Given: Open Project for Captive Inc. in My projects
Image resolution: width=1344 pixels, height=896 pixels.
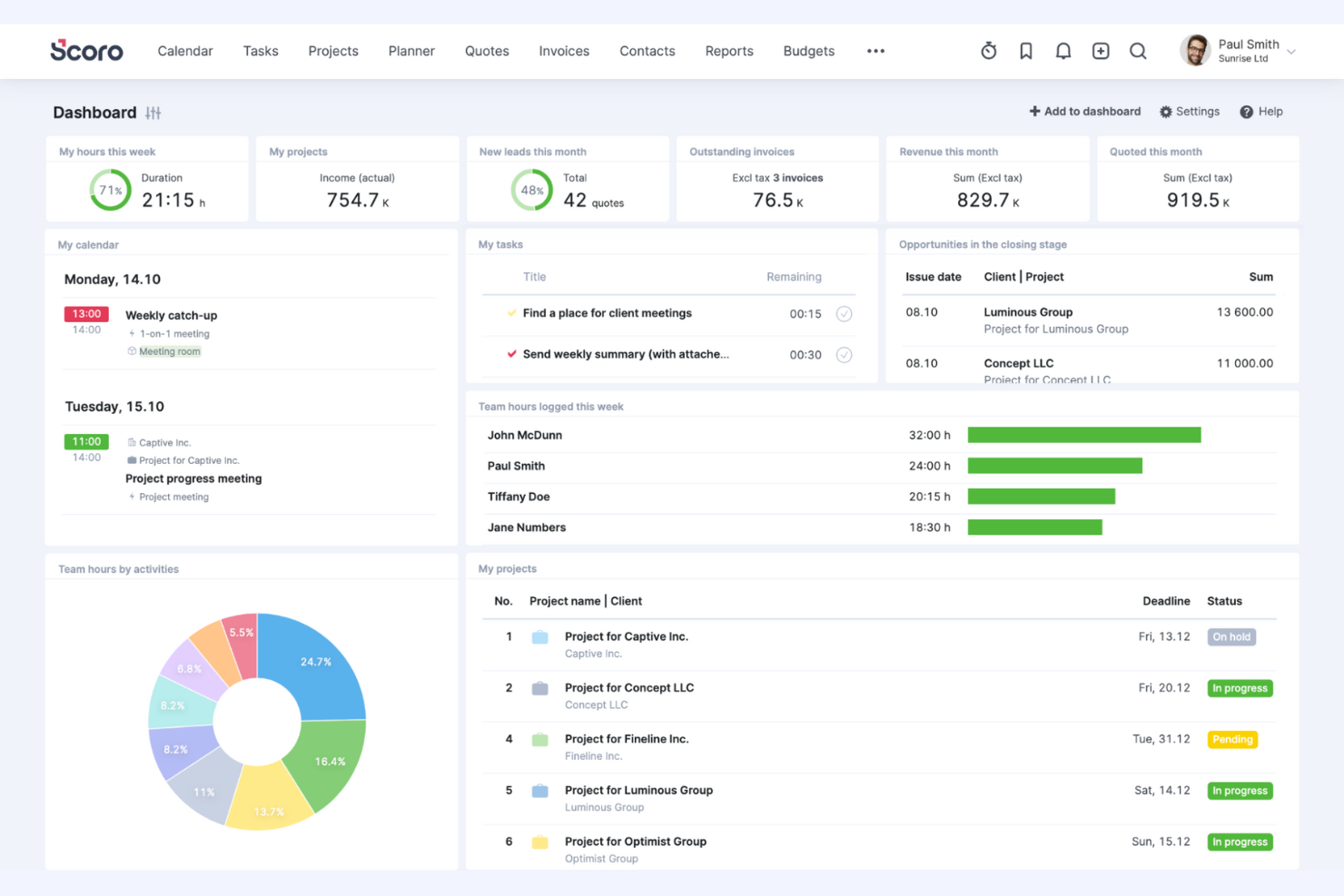Looking at the screenshot, I should (627, 636).
